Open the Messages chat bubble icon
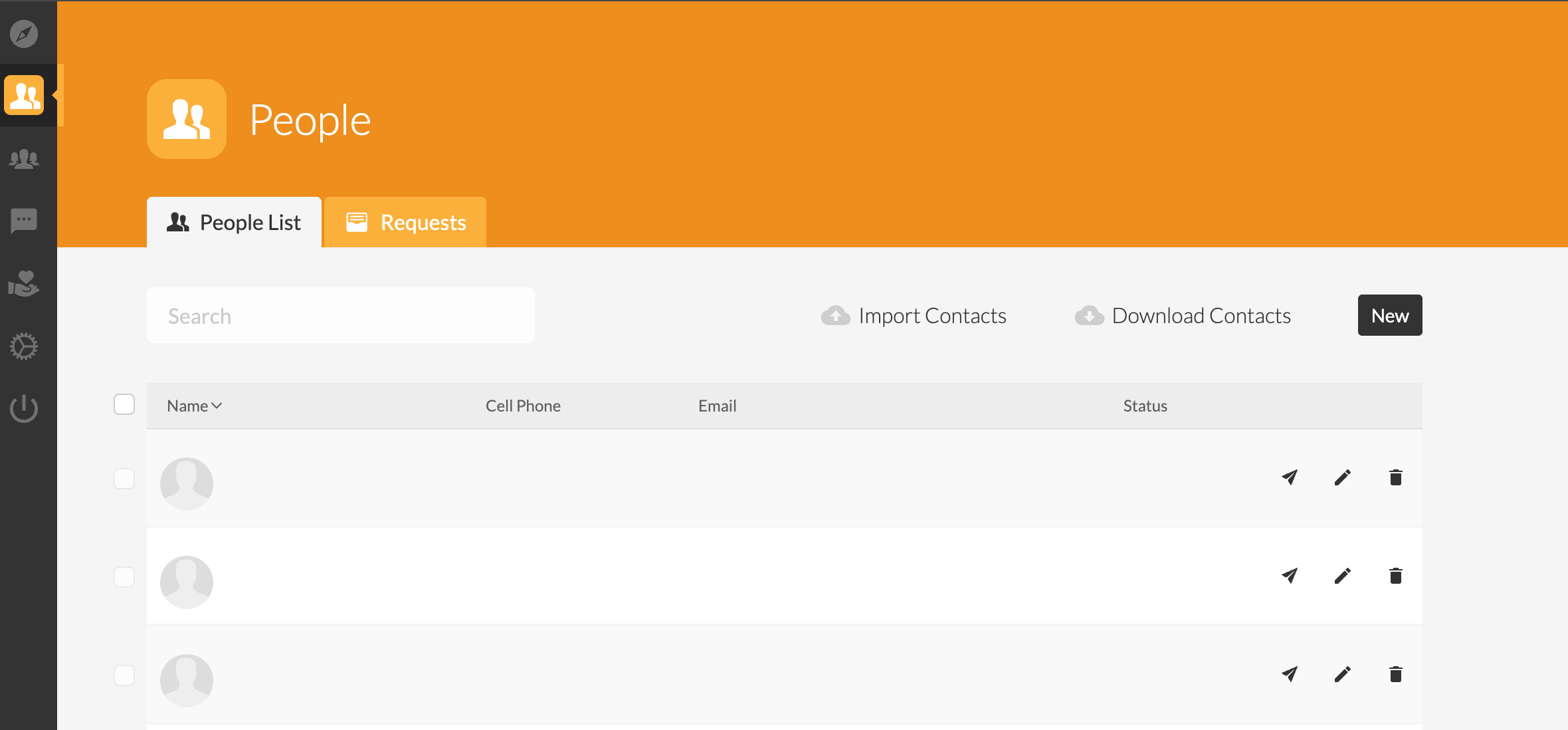 [24, 220]
